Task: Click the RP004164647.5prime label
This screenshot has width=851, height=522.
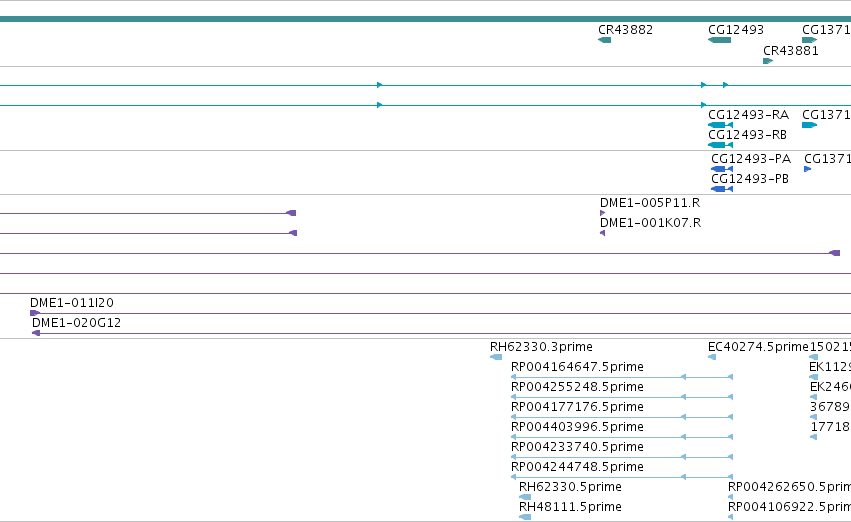Action: coord(577,367)
